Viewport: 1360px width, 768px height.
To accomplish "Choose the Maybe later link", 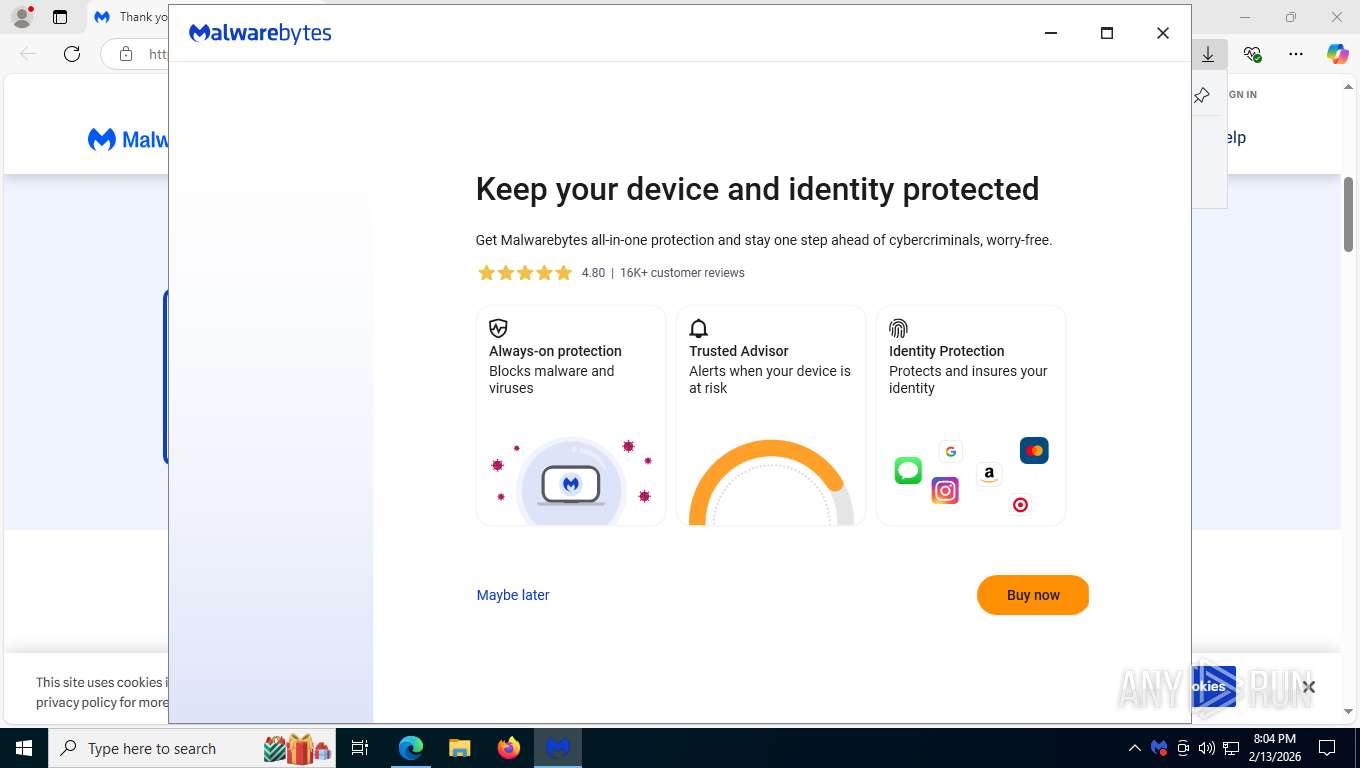I will pos(513,595).
